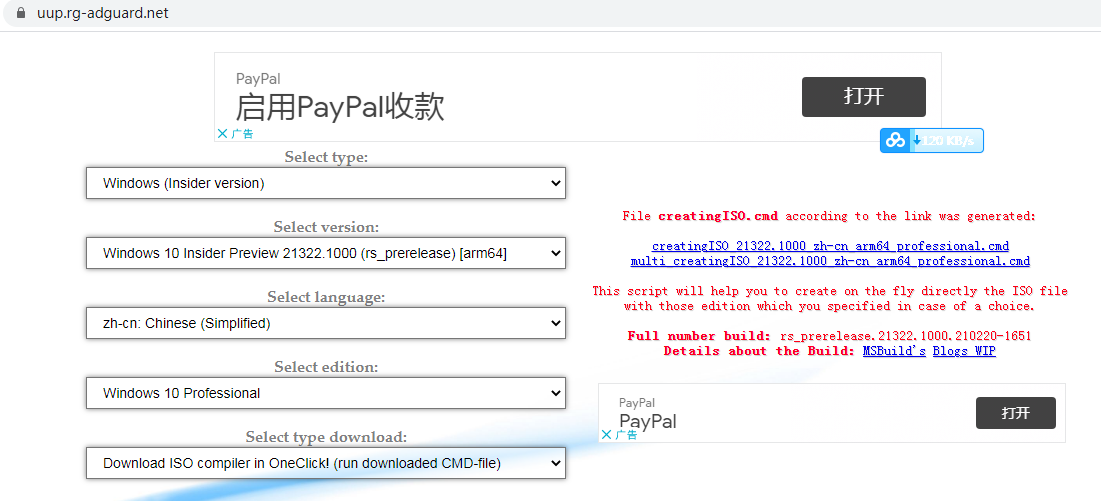The image size is (1101, 501).
Task: Open the Blogs WIP link
Action: point(964,351)
